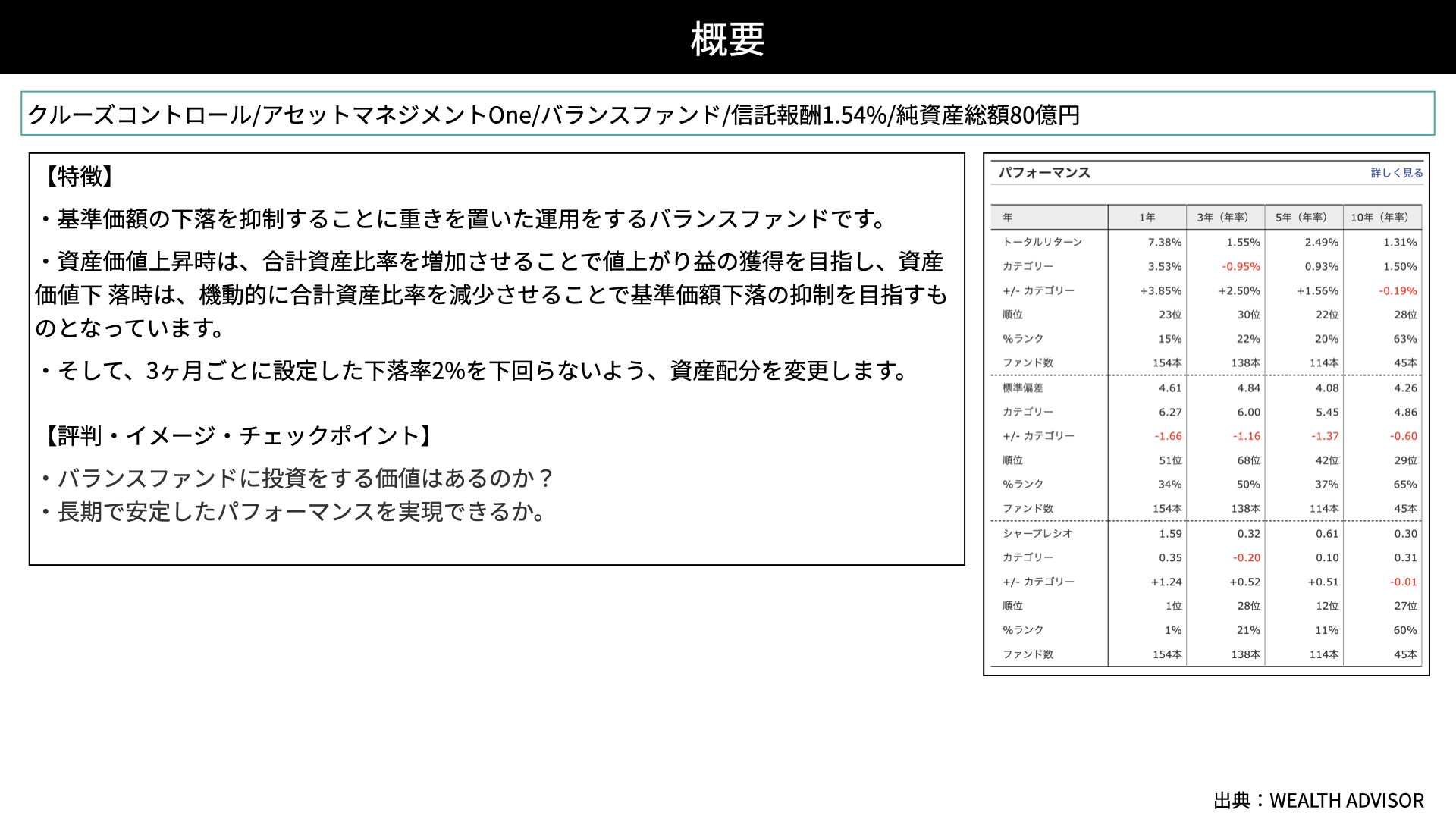Click the 標準偏差 row label
Screen dimensions: 1456x819
point(1022,388)
